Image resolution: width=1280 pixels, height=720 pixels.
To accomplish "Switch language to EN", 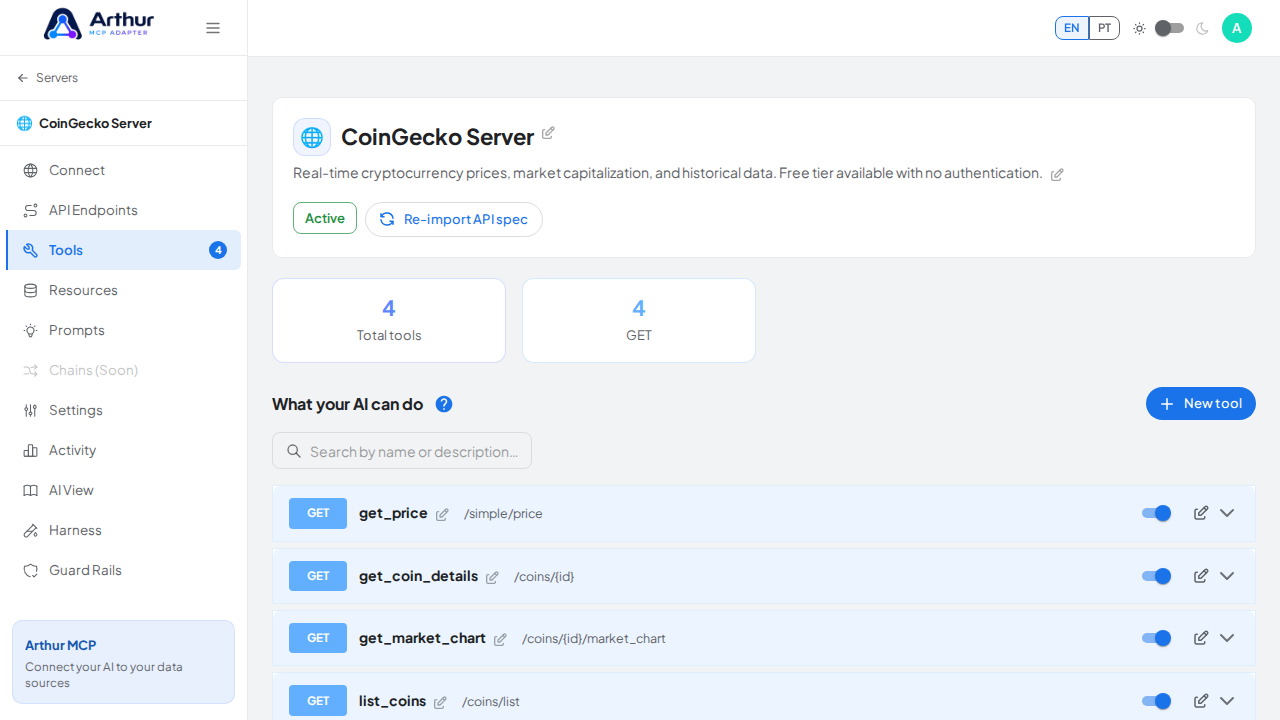I will tap(1072, 28).
